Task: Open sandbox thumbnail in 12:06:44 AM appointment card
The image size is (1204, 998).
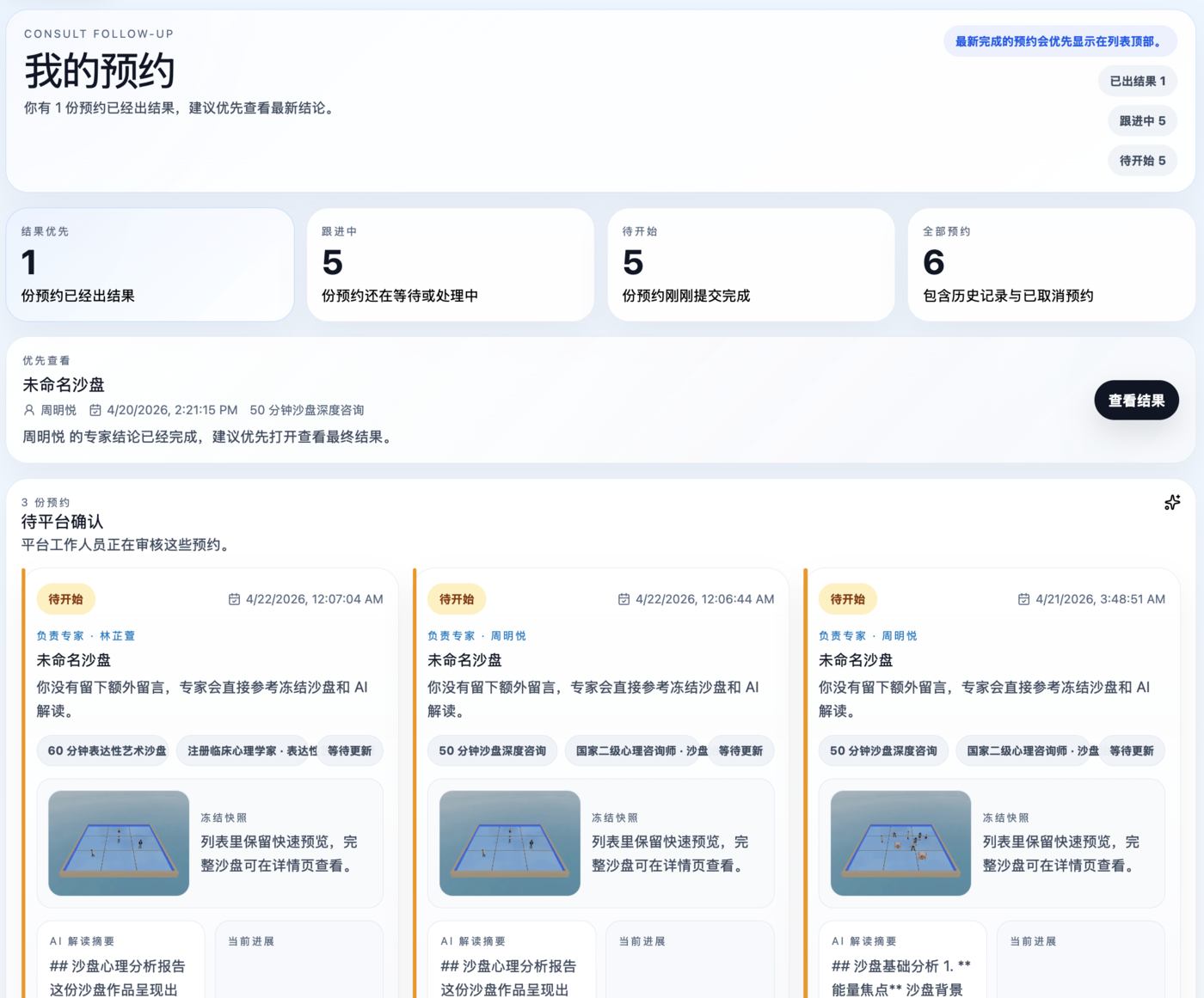Action: tap(510, 842)
